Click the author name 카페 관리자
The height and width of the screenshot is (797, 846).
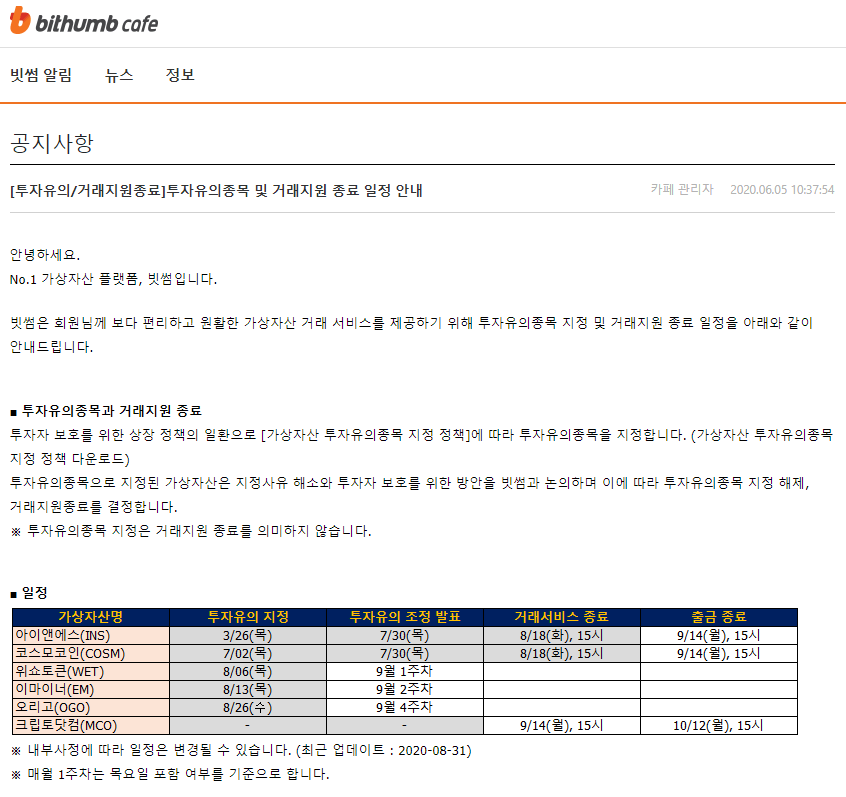pos(682,189)
